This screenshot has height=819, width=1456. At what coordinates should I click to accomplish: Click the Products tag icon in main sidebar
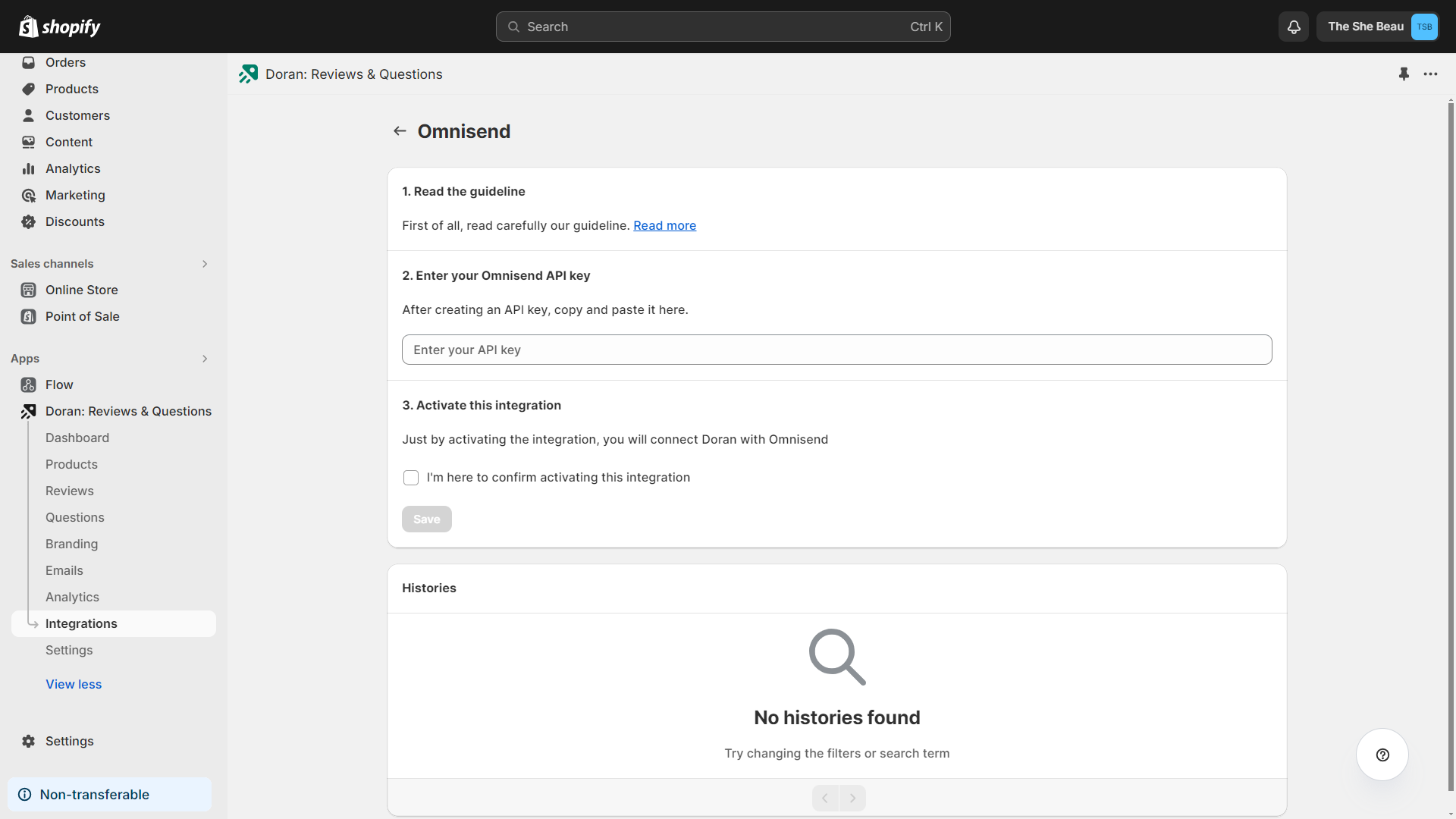coord(29,89)
